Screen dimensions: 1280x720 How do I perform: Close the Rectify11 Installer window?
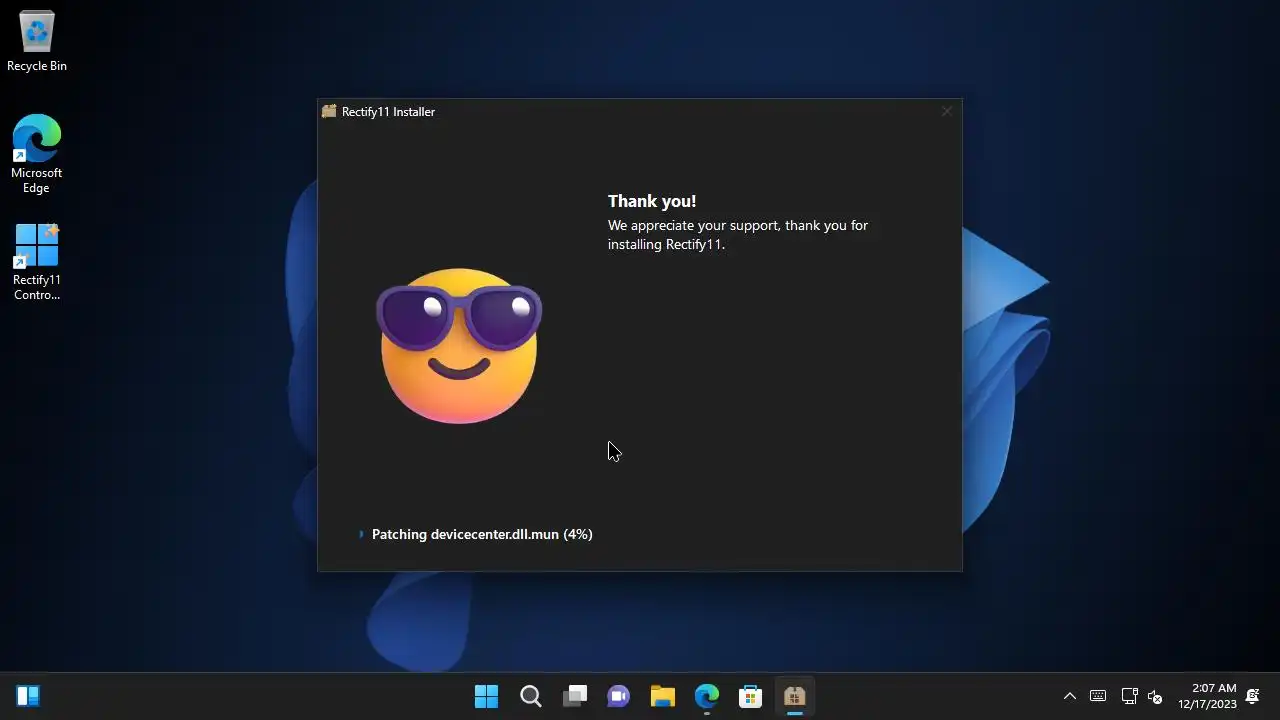coord(946,112)
